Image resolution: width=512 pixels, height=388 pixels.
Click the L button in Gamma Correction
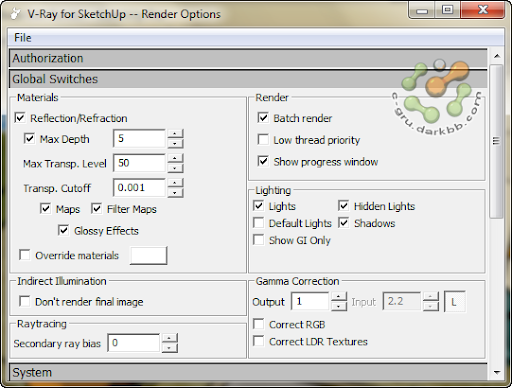[455, 302]
